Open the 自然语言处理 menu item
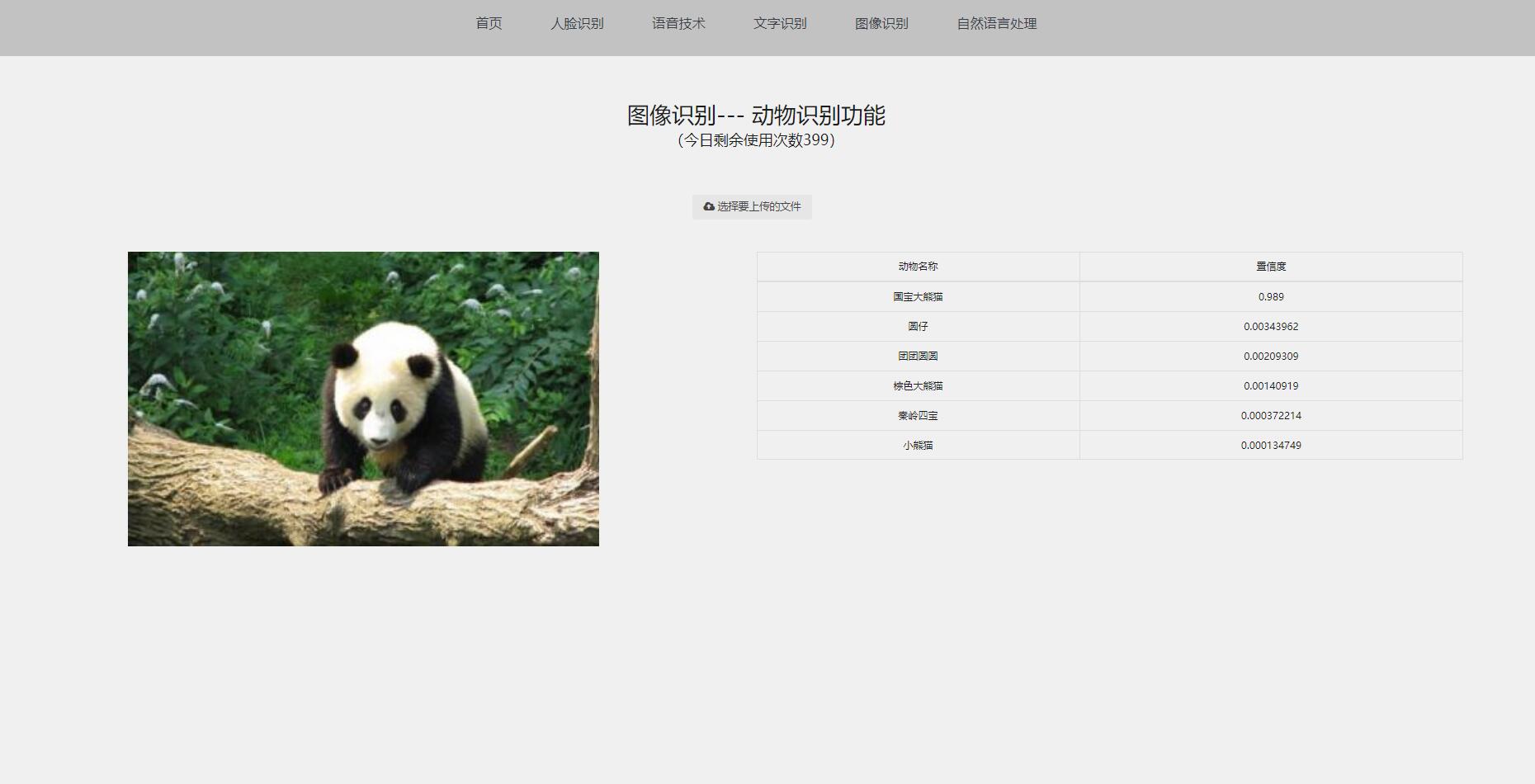 997,24
